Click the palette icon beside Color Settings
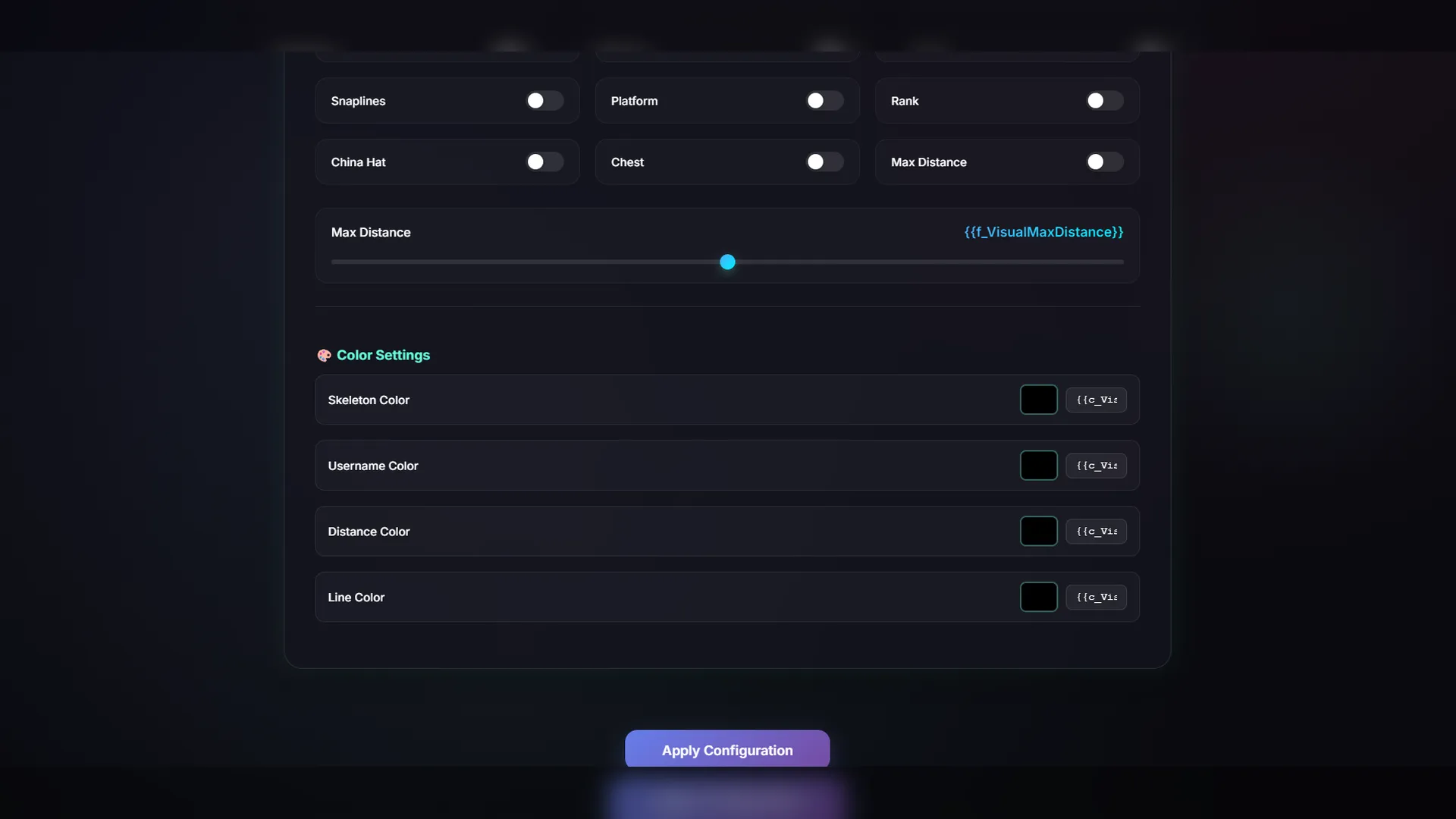1456x819 pixels. point(324,356)
